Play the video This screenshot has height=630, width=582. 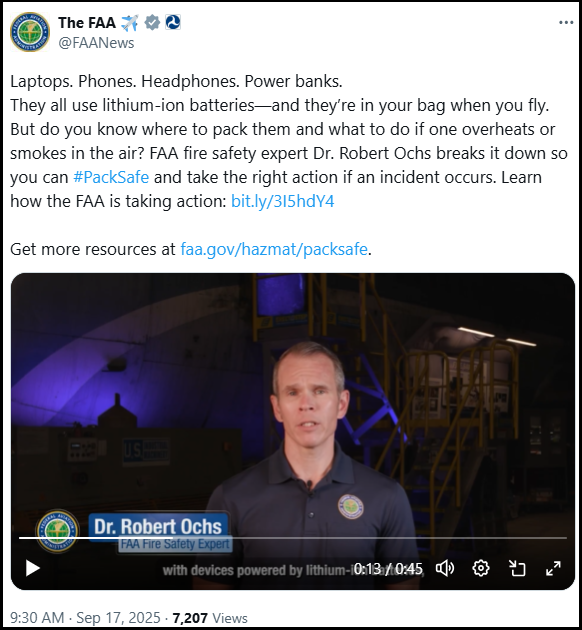(x=33, y=568)
